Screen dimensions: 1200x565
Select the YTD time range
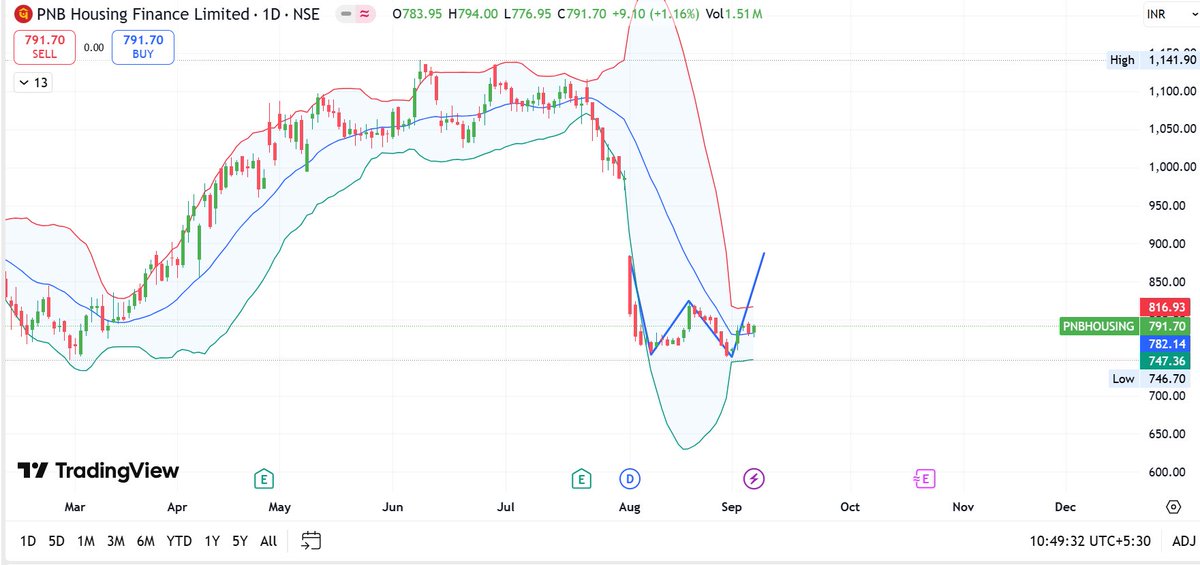click(179, 541)
